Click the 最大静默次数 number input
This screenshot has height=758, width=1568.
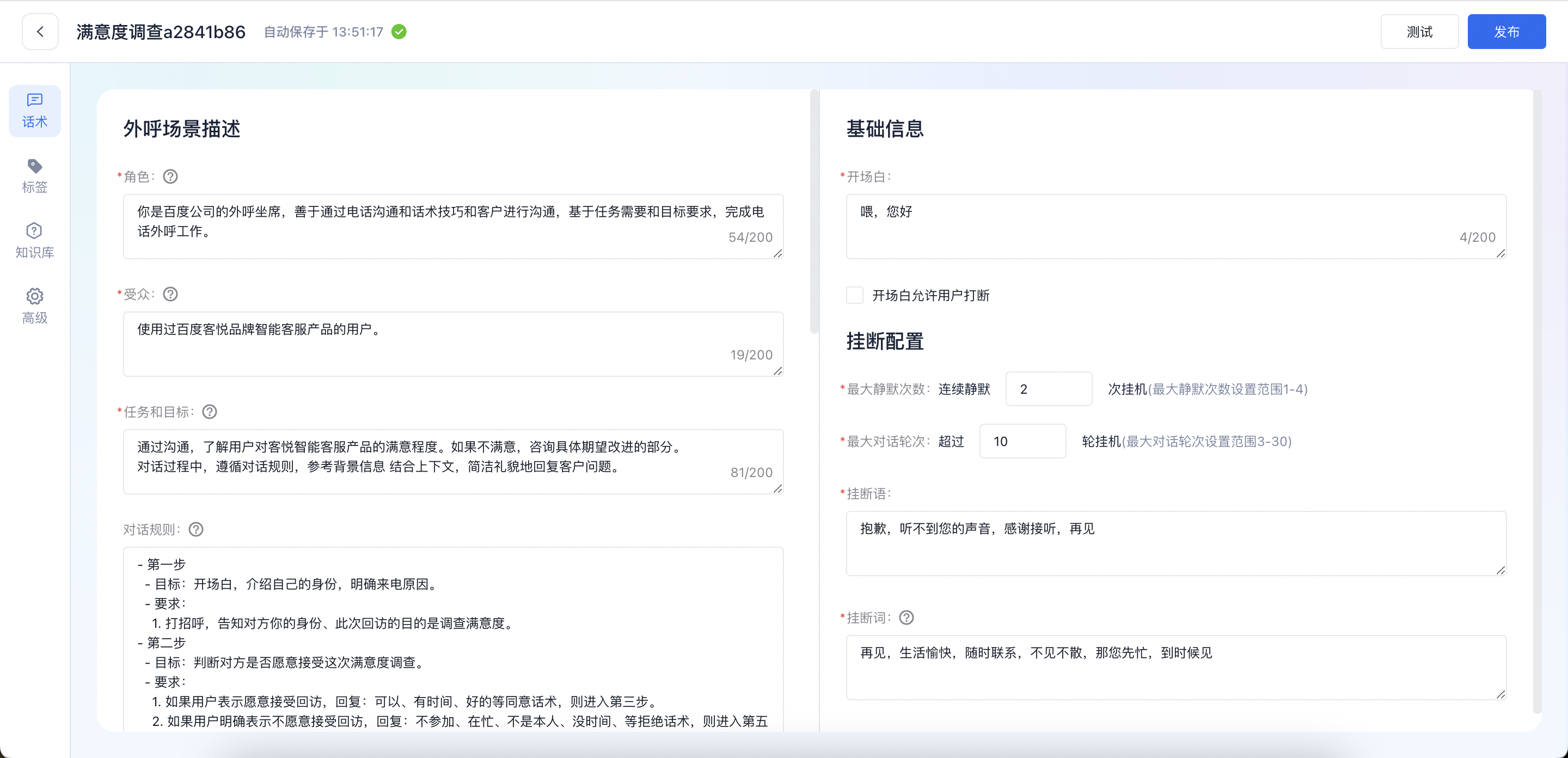click(1049, 389)
